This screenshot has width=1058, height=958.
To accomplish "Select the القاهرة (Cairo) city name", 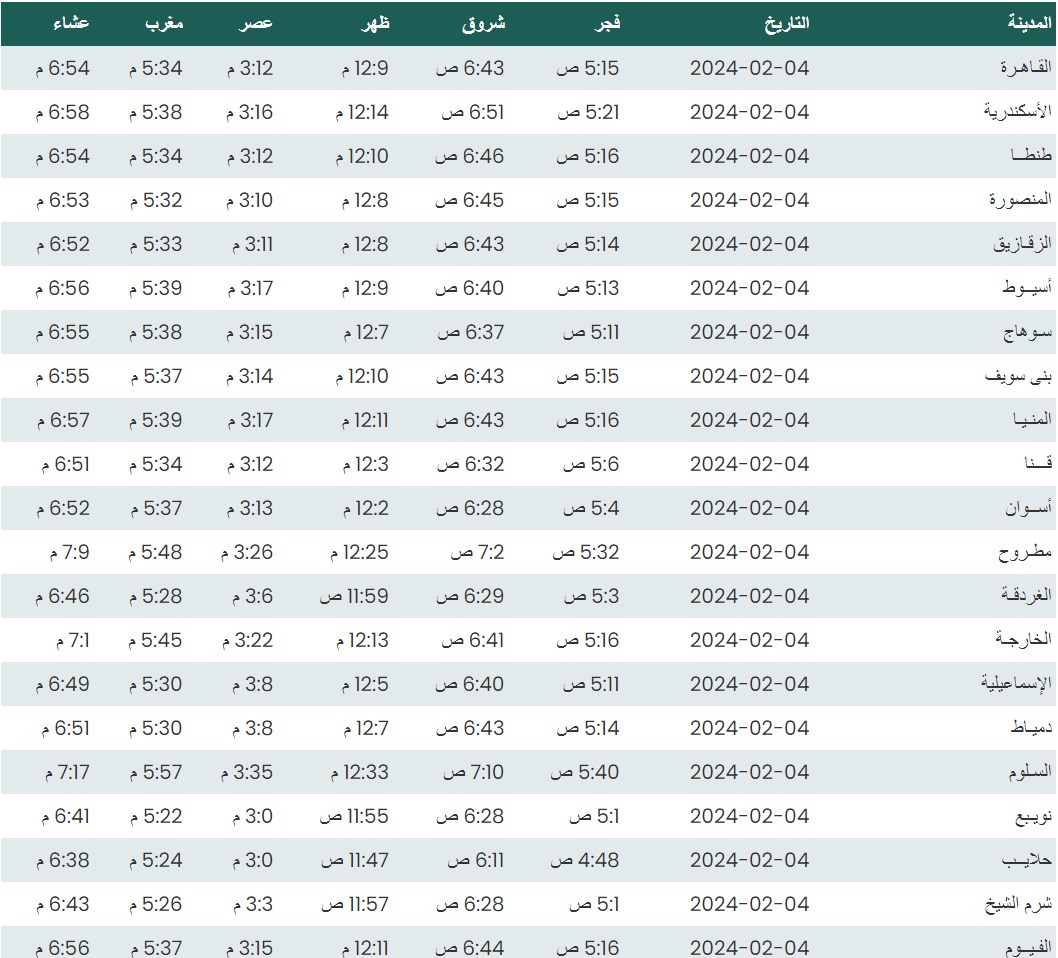I will tap(1026, 68).
